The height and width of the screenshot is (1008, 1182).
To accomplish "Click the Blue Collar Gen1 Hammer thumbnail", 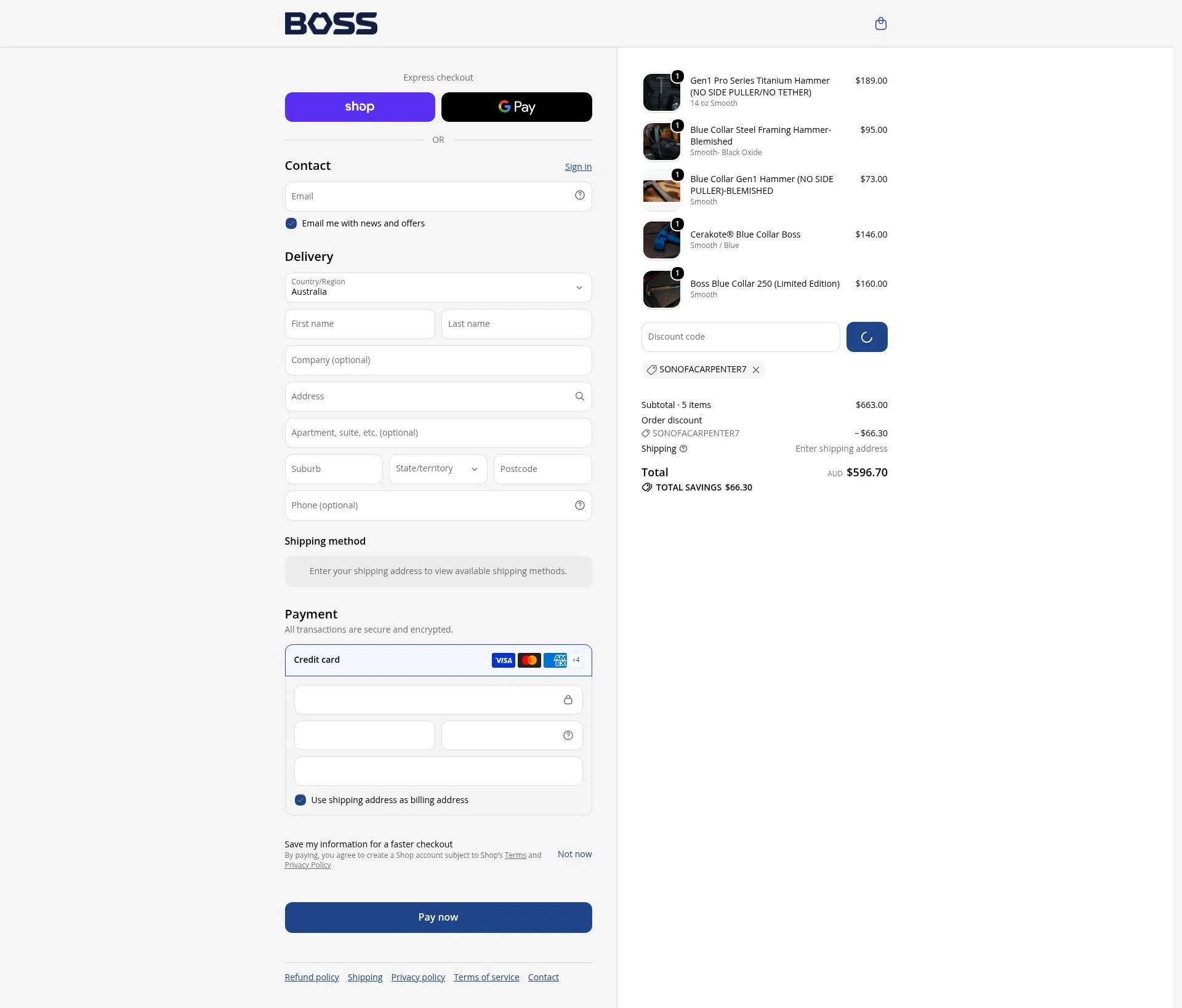I will point(662,191).
